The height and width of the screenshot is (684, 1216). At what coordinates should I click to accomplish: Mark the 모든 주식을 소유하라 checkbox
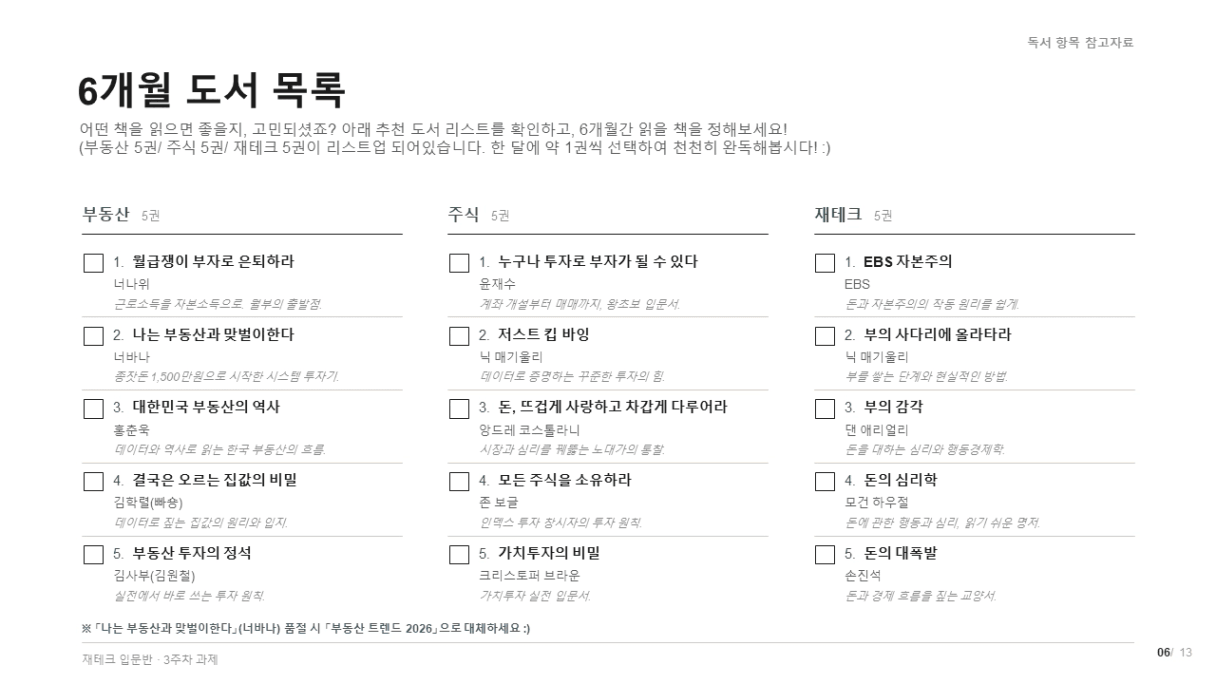tap(459, 481)
